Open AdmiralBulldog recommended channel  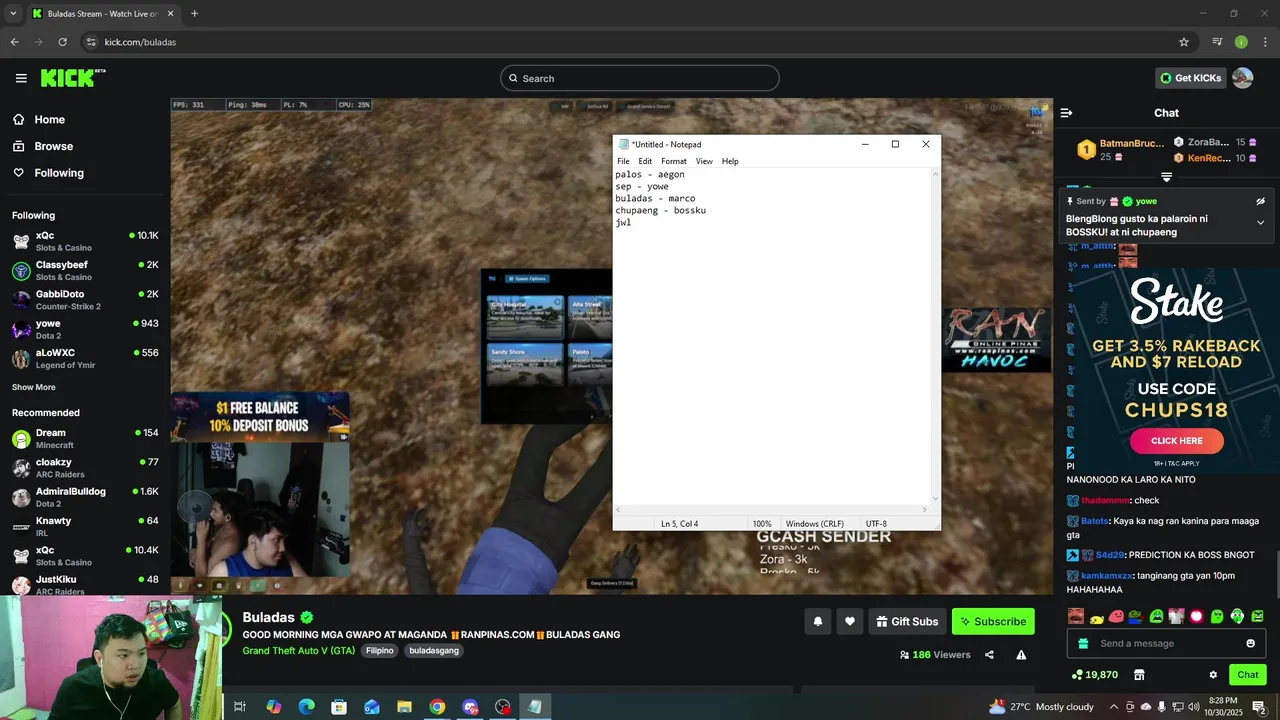click(x=85, y=496)
